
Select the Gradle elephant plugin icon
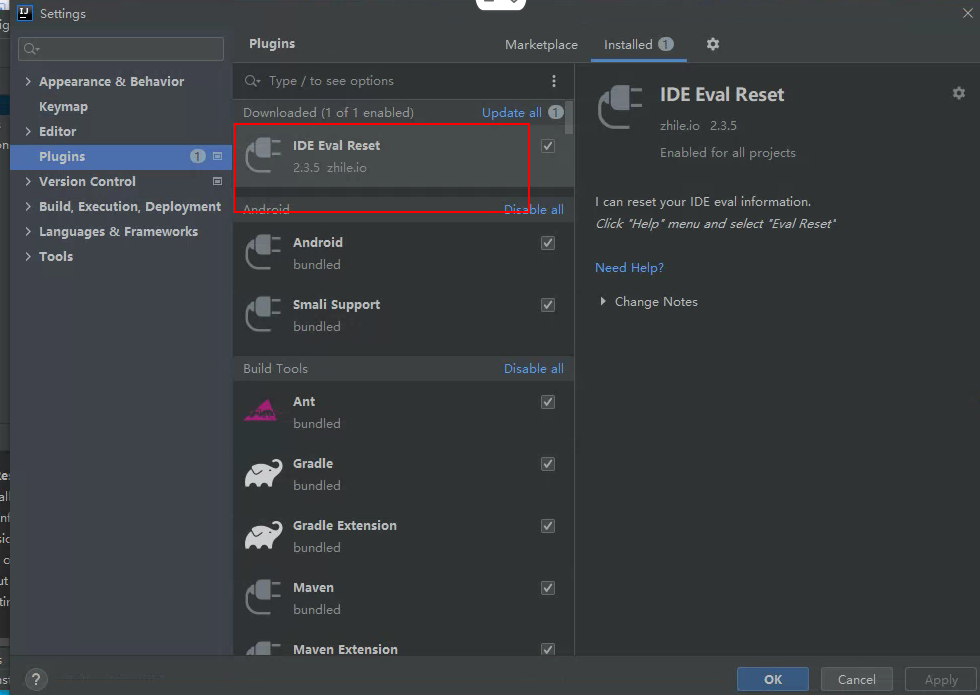263,474
